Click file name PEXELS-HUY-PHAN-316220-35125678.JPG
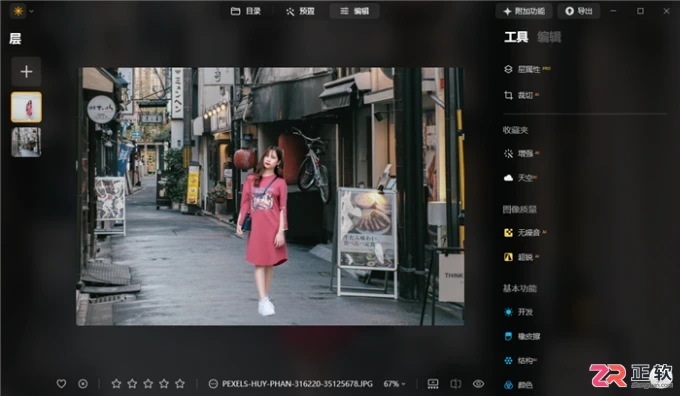Screen dimensions: 680x396 coord(297,384)
